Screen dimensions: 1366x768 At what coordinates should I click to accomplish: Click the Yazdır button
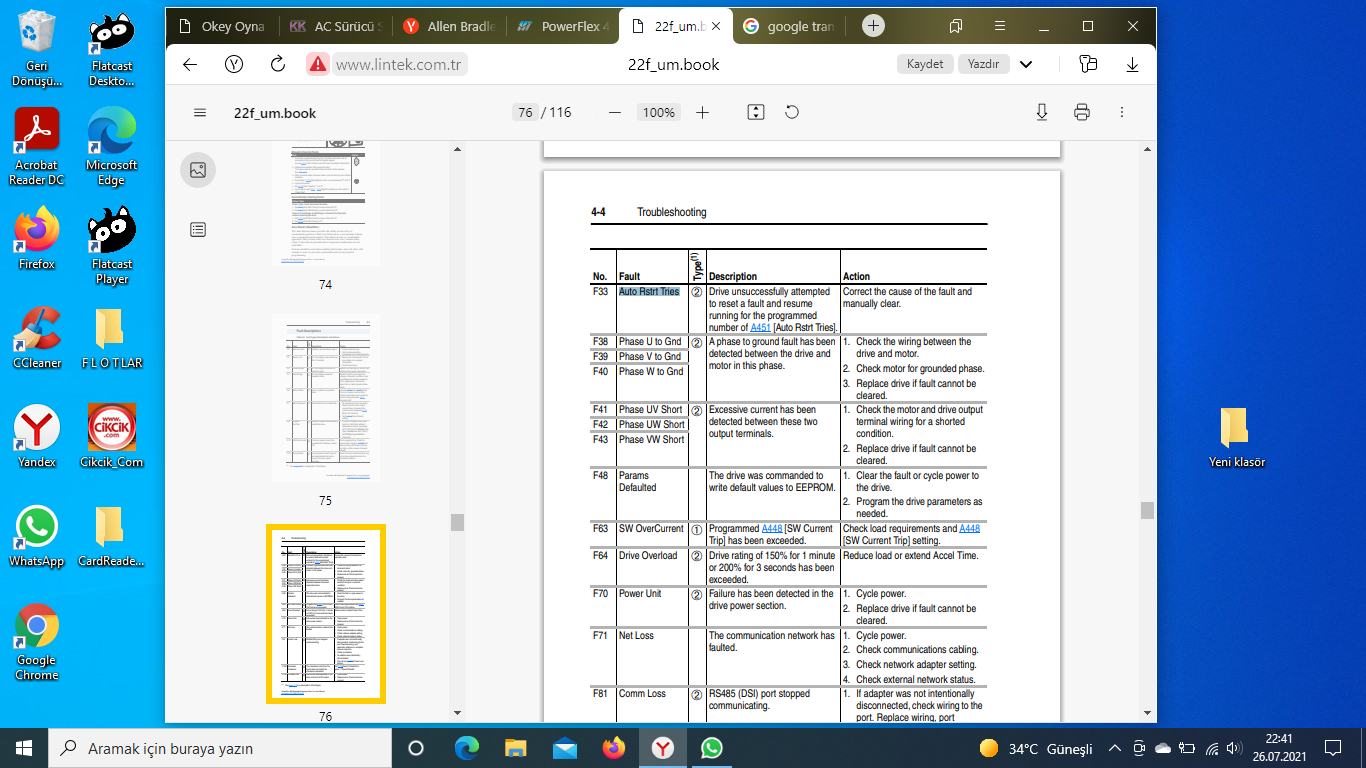coord(984,64)
